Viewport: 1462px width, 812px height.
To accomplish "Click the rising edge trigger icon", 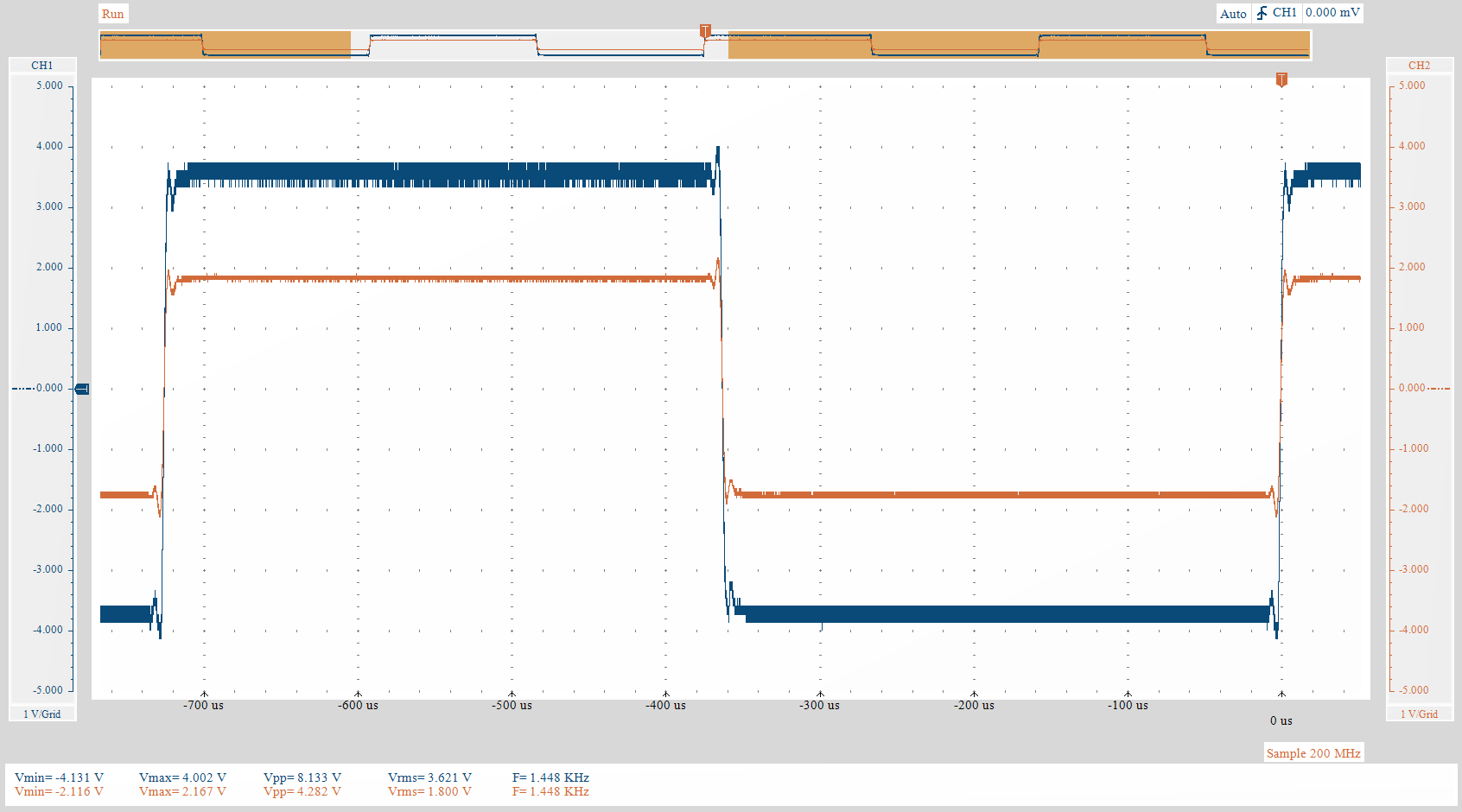I will tap(1262, 13).
